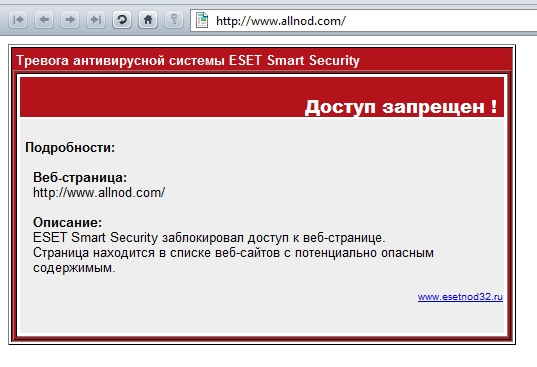Click the 'Описание:' label
This screenshot has height=367, width=537.
tap(67, 222)
